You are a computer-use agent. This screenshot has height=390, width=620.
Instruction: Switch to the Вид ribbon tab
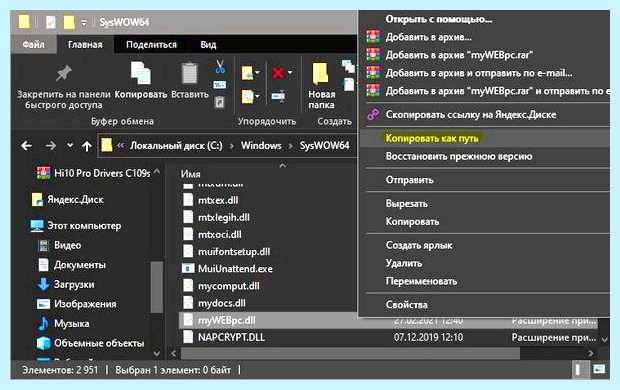pyautogui.click(x=208, y=45)
